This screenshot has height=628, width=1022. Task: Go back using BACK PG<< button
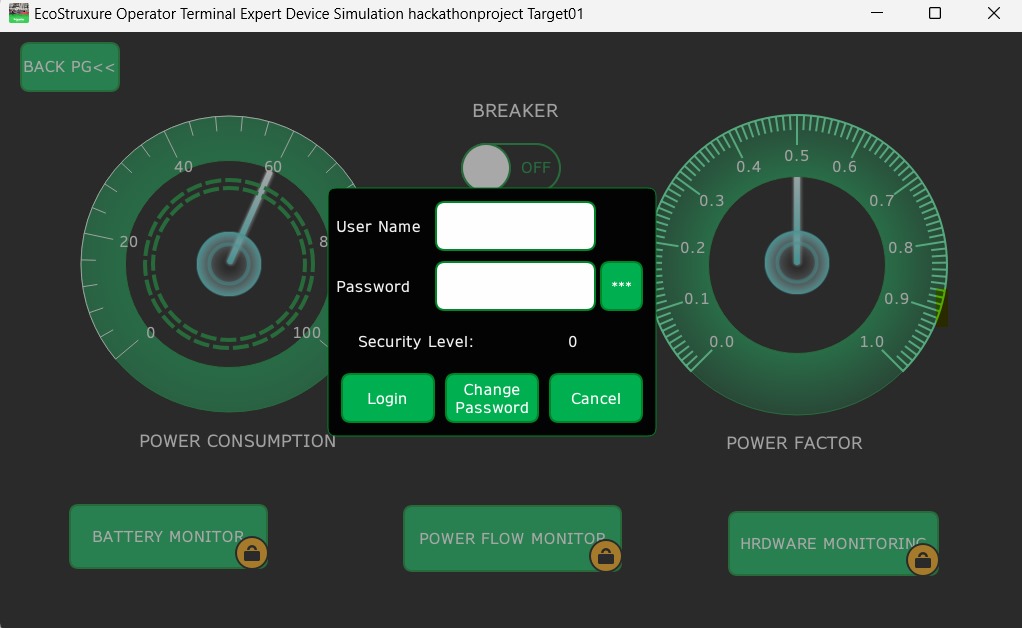click(x=69, y=67)
